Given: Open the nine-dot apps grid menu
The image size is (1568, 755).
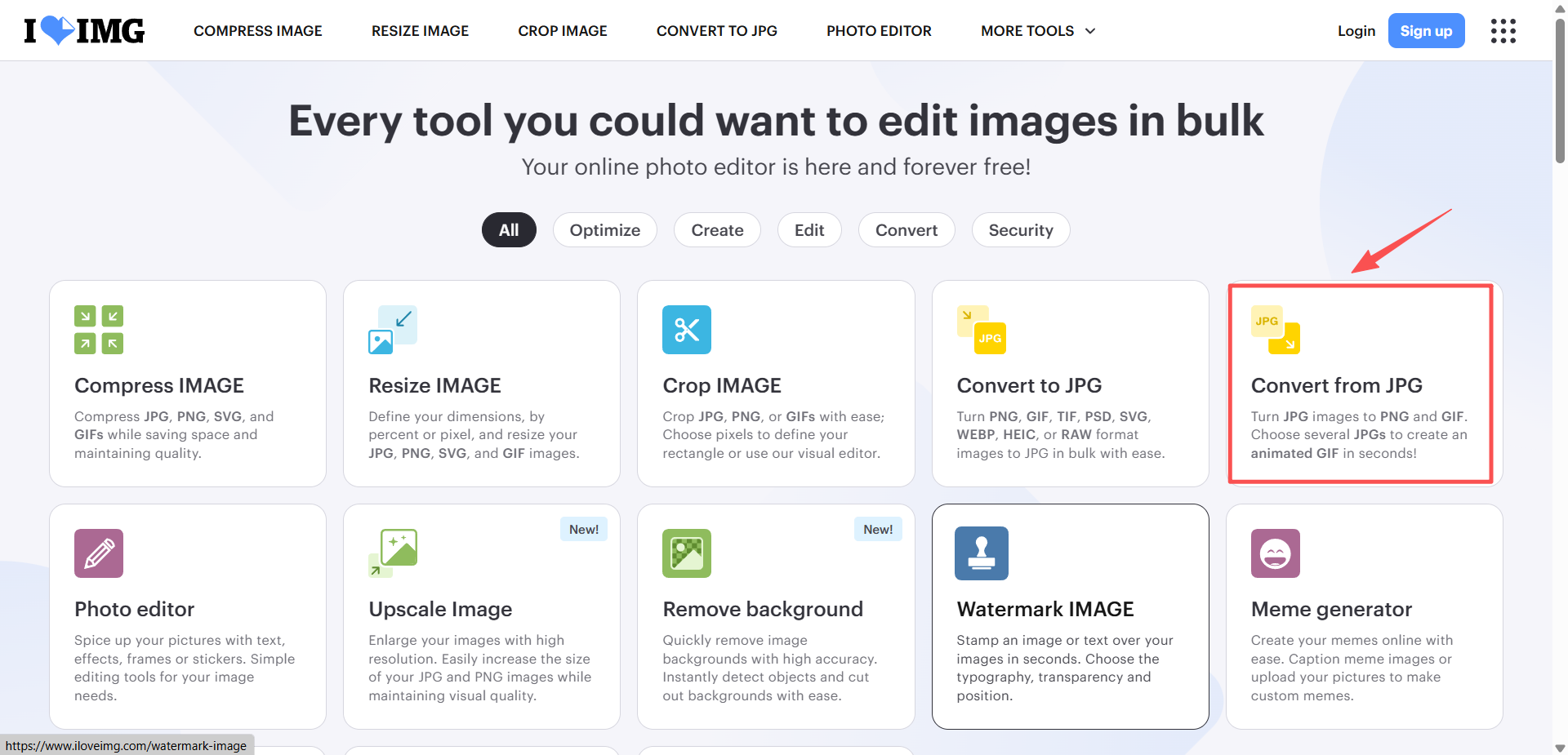Looking at the screenshot, I should pyautogui.click(x=1503, y=31).
